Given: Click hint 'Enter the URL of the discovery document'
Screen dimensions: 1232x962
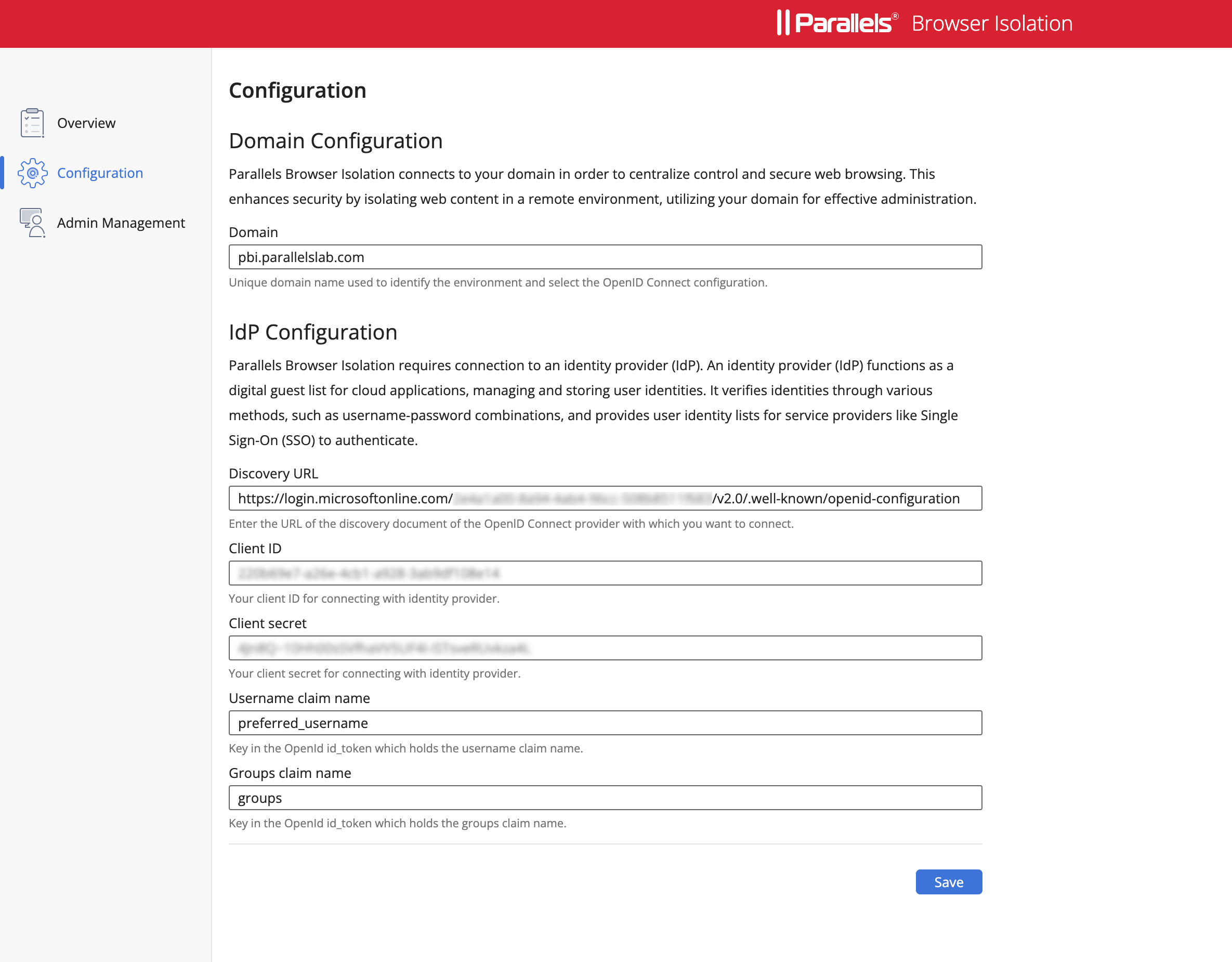Looking at the screenshot, I should pyautogui.click(x=511, y=524).
